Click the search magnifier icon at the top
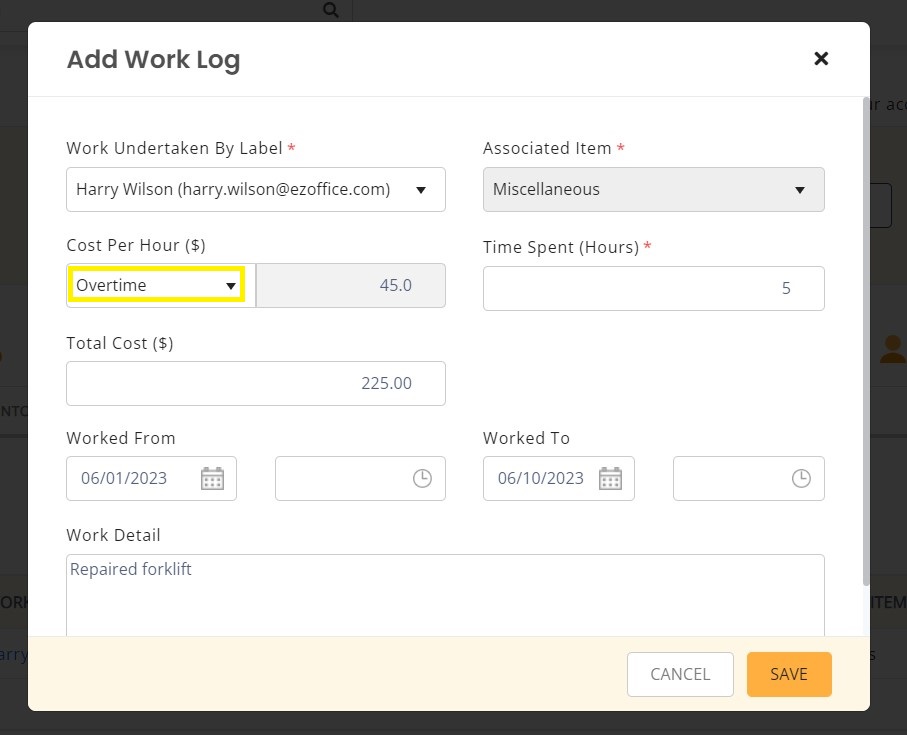 330,10
